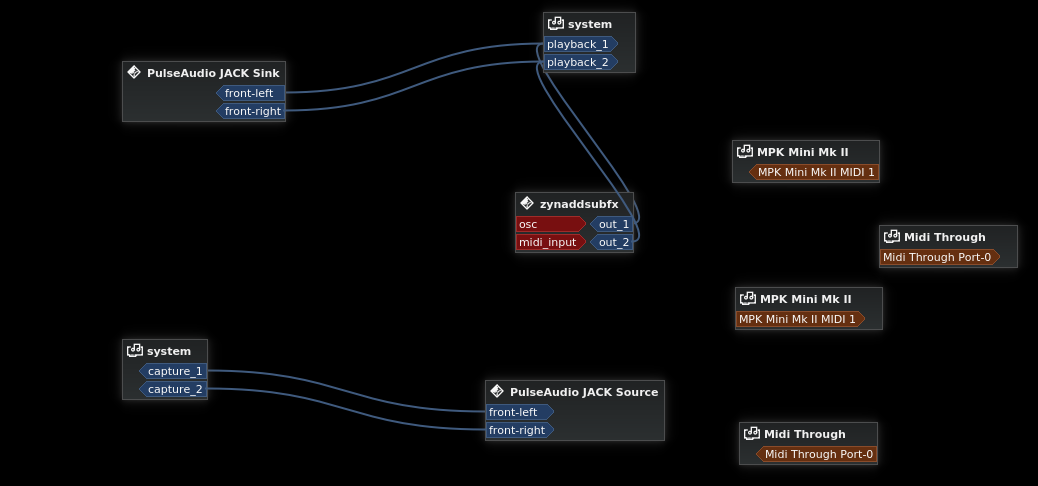The width and height of the screenshot is (1038, 486).
Task: Click title of system node with capture ports
Action: point(169,351)
